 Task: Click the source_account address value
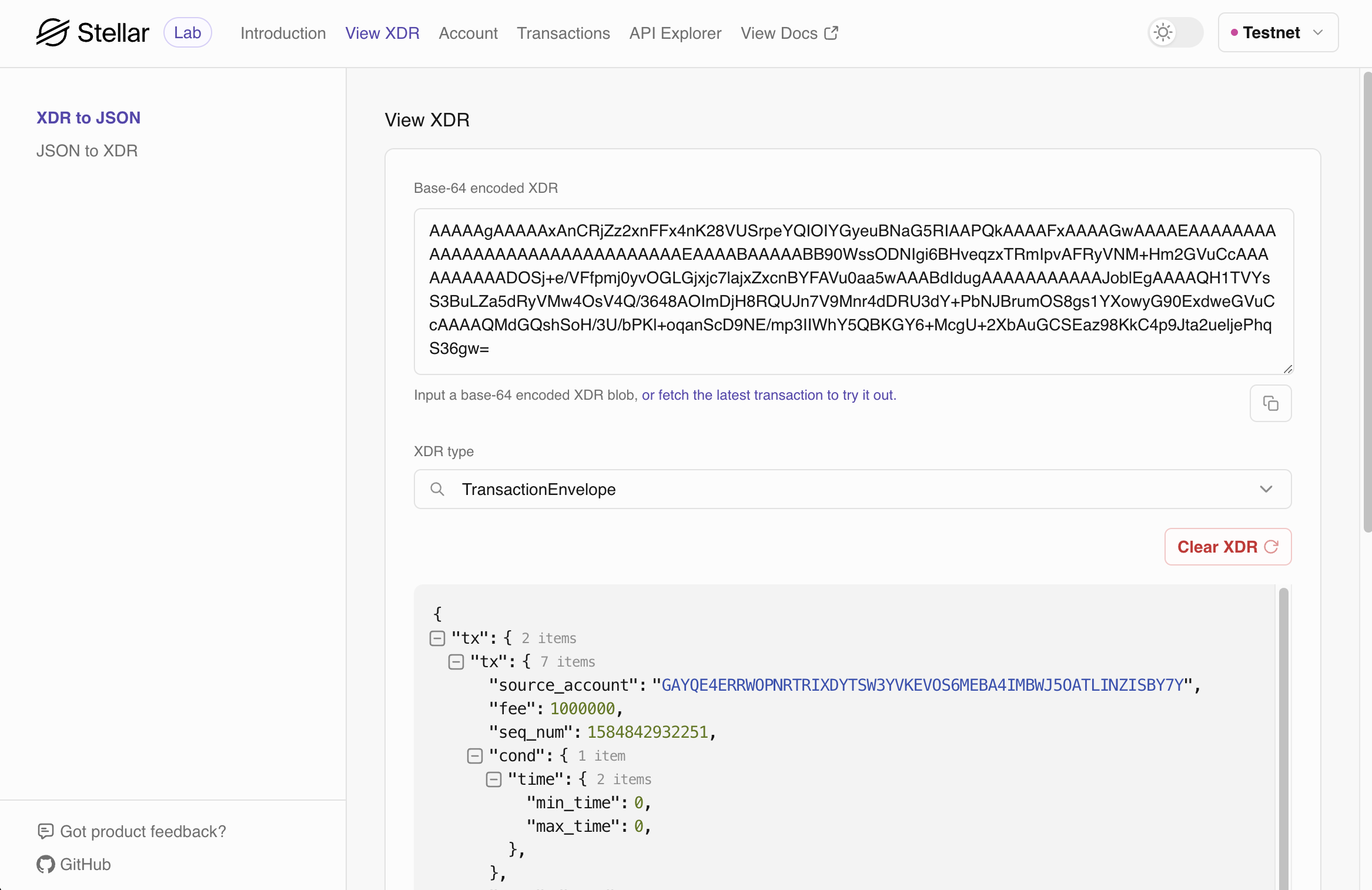(922, 685)
